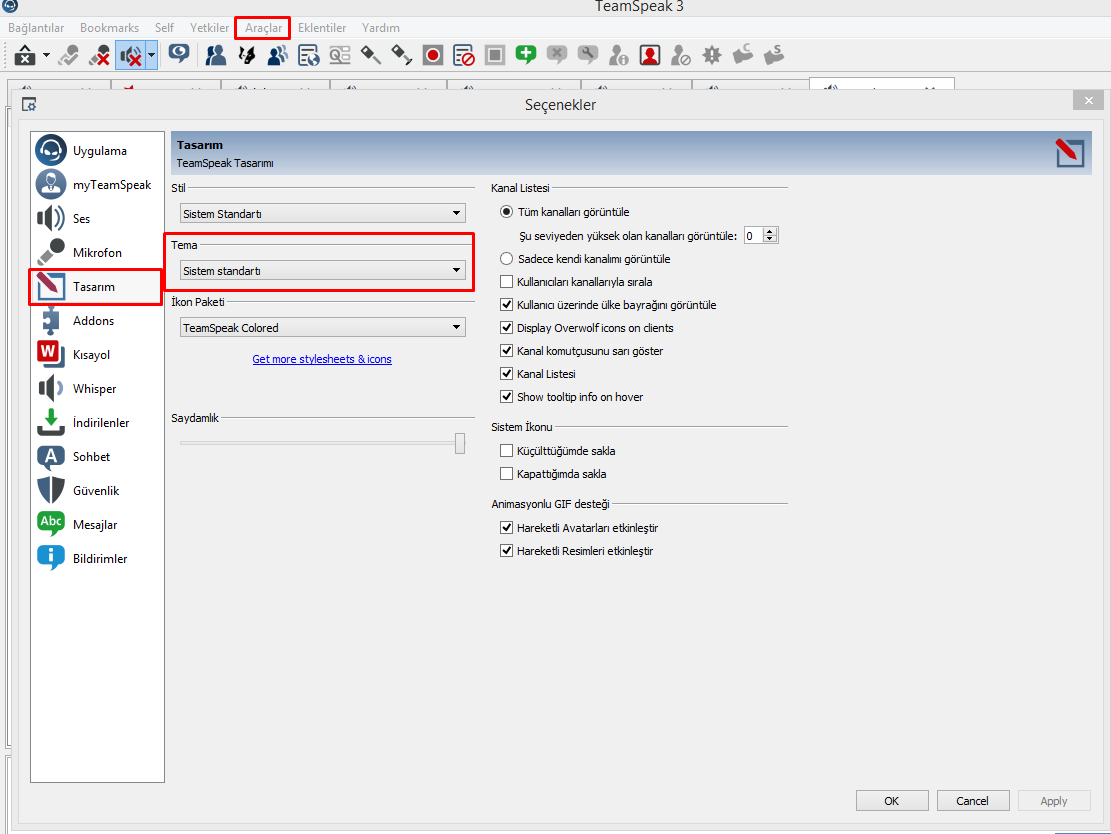Close the Seçenekler dialog
Screen dimensions: 1111x834
click(1088, 101)
